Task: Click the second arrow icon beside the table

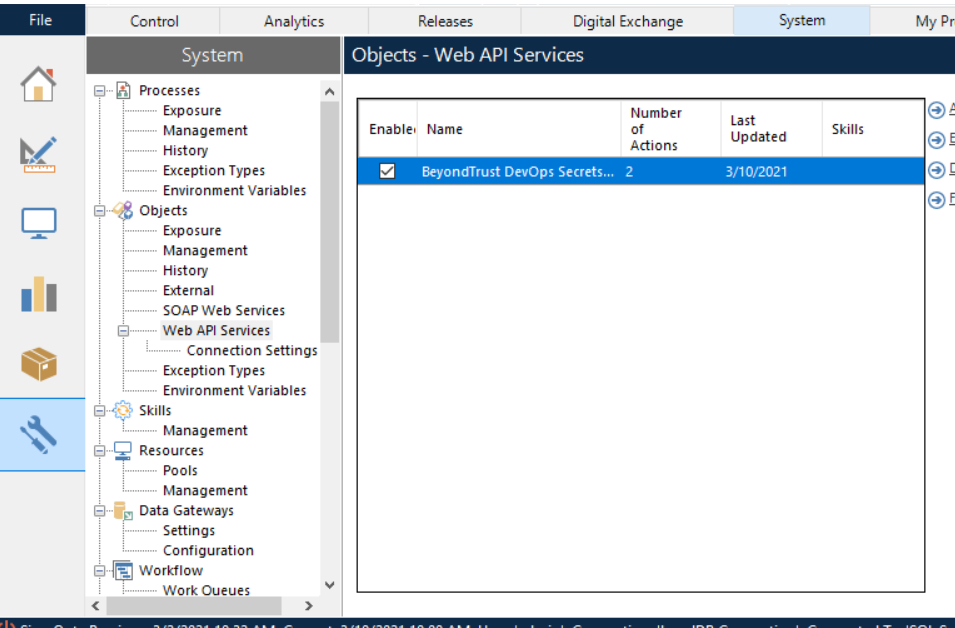Action: point(937,140)
